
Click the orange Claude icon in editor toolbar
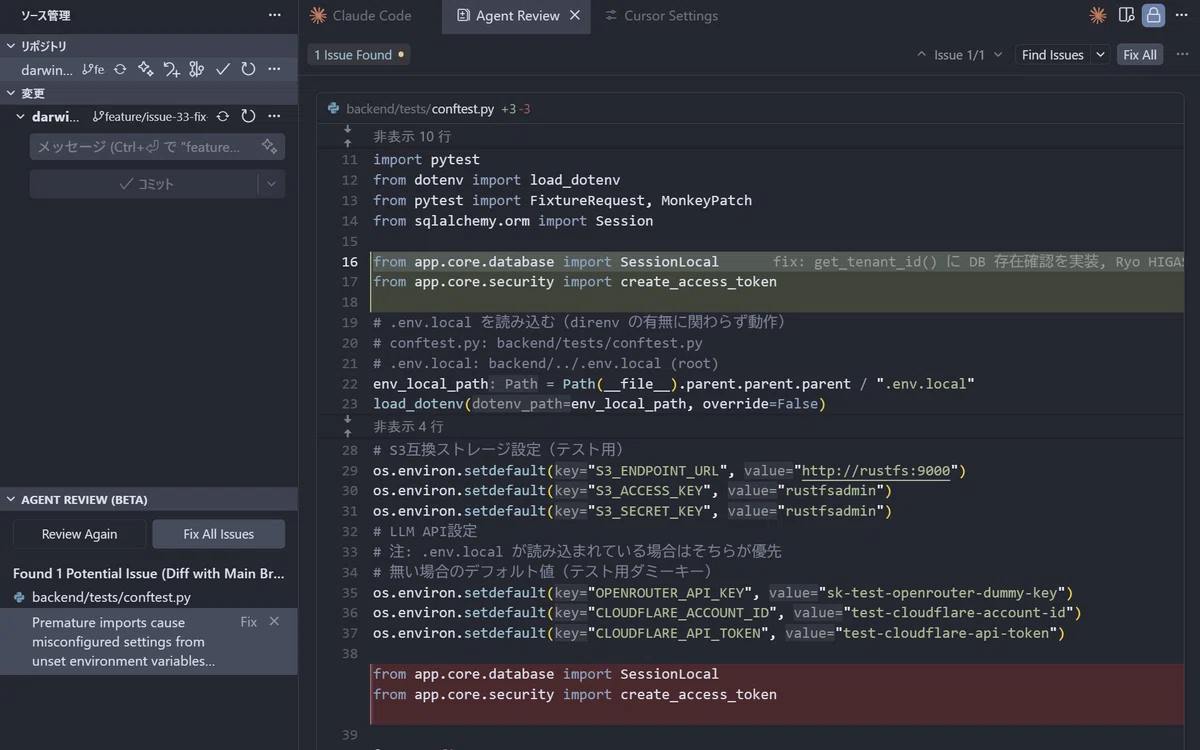pos(1098,15)
